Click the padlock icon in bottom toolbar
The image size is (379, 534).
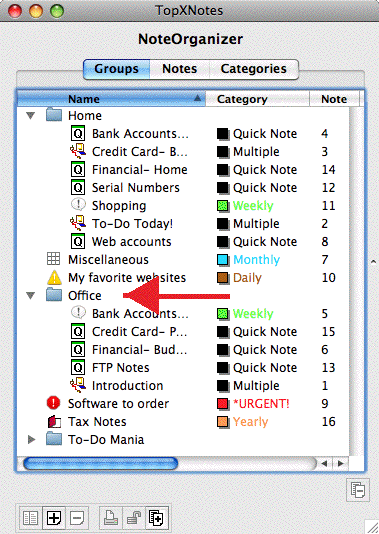[x=134, y=518]
